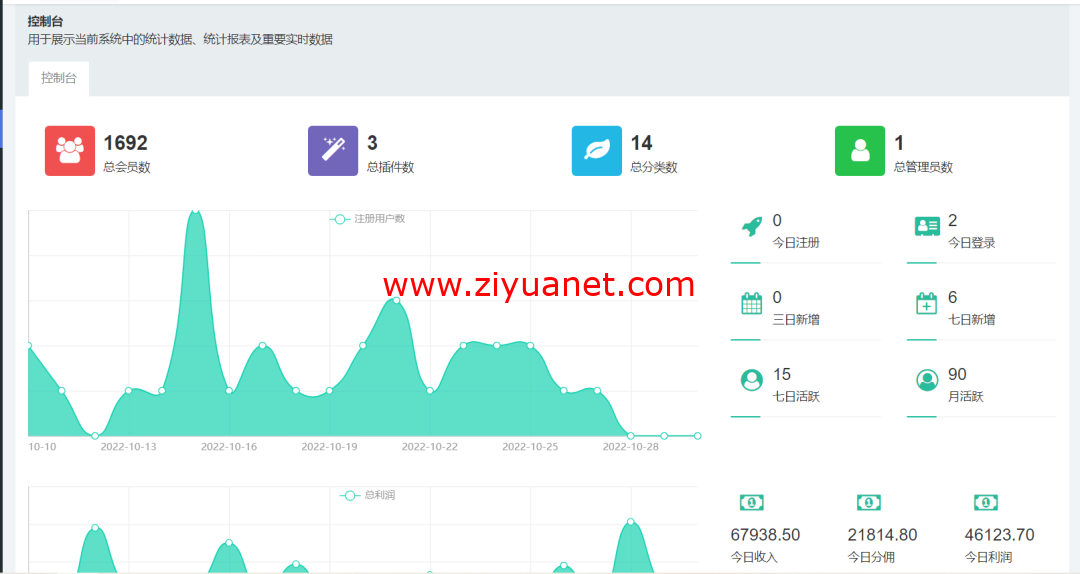This screenshot has height=574, width=1080.
Task: Click the 今日注册 rocket icon
Action: 751,226
